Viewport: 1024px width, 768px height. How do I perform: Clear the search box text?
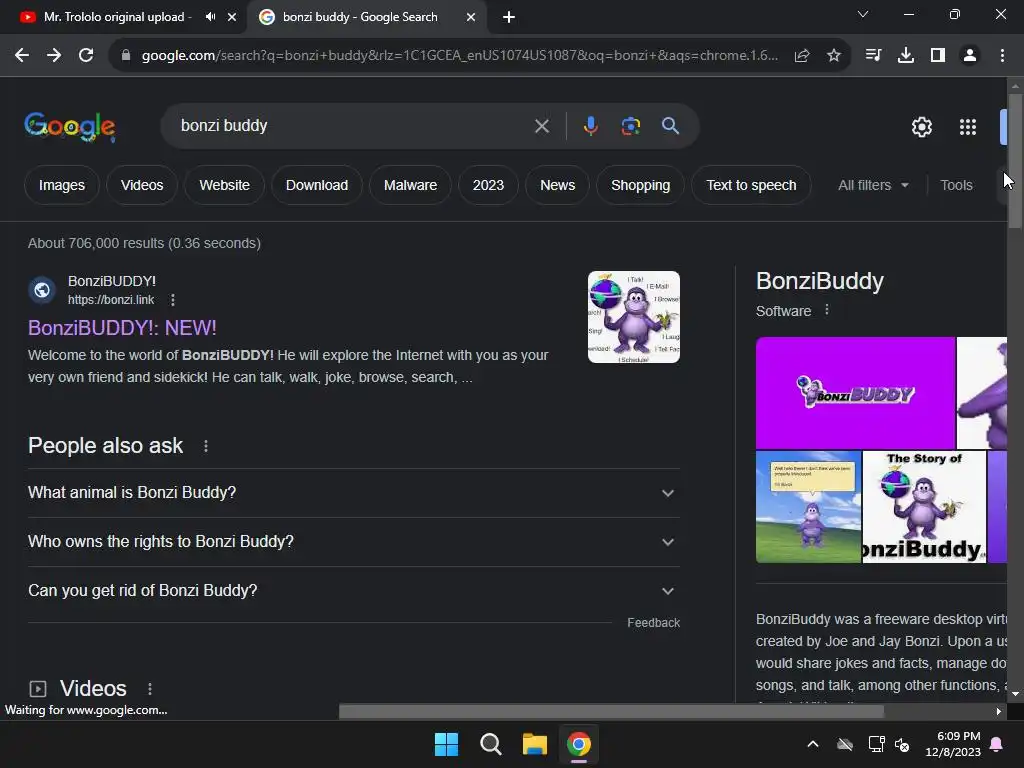(541, 126)
